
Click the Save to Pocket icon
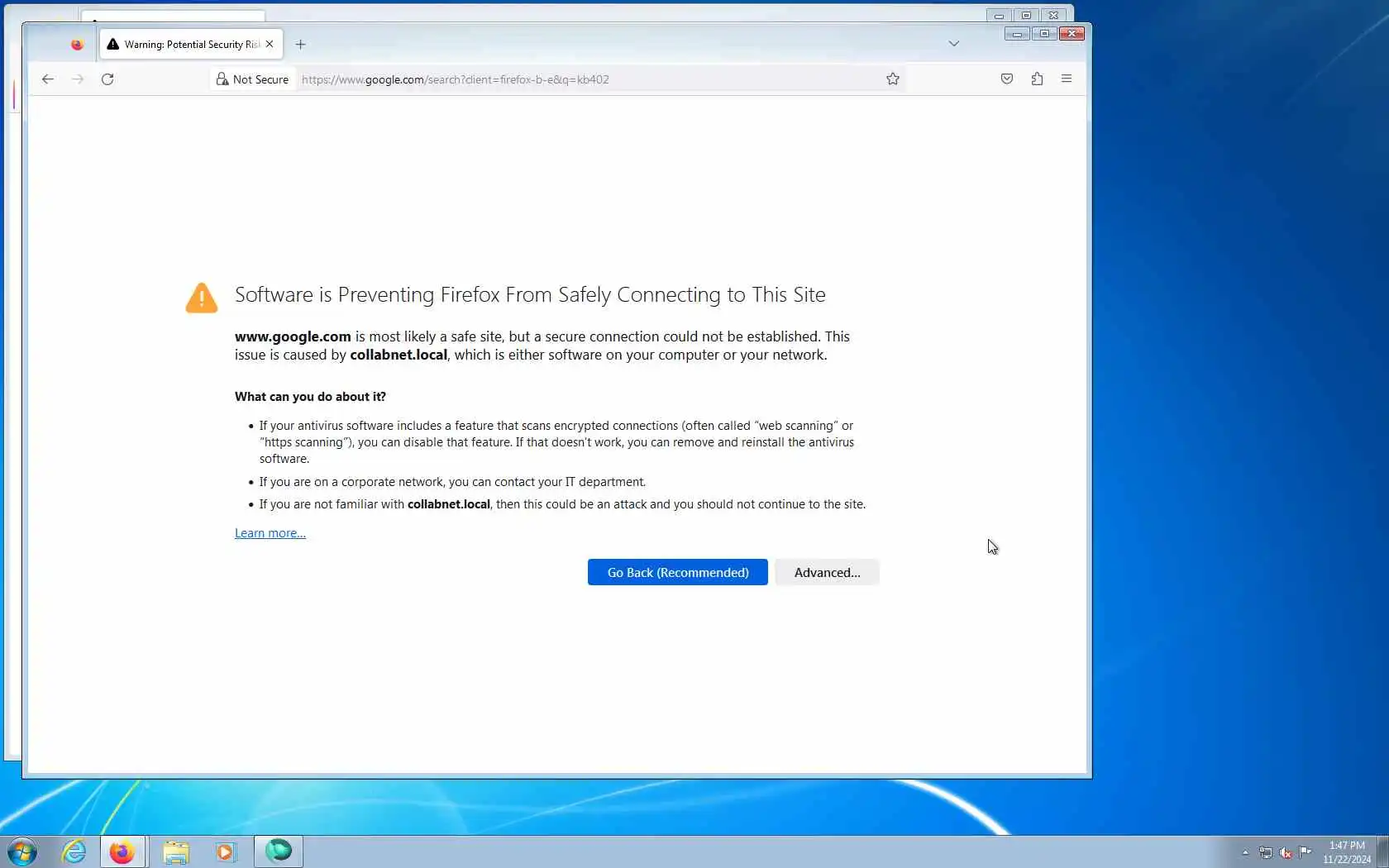tap(1007, 79)
